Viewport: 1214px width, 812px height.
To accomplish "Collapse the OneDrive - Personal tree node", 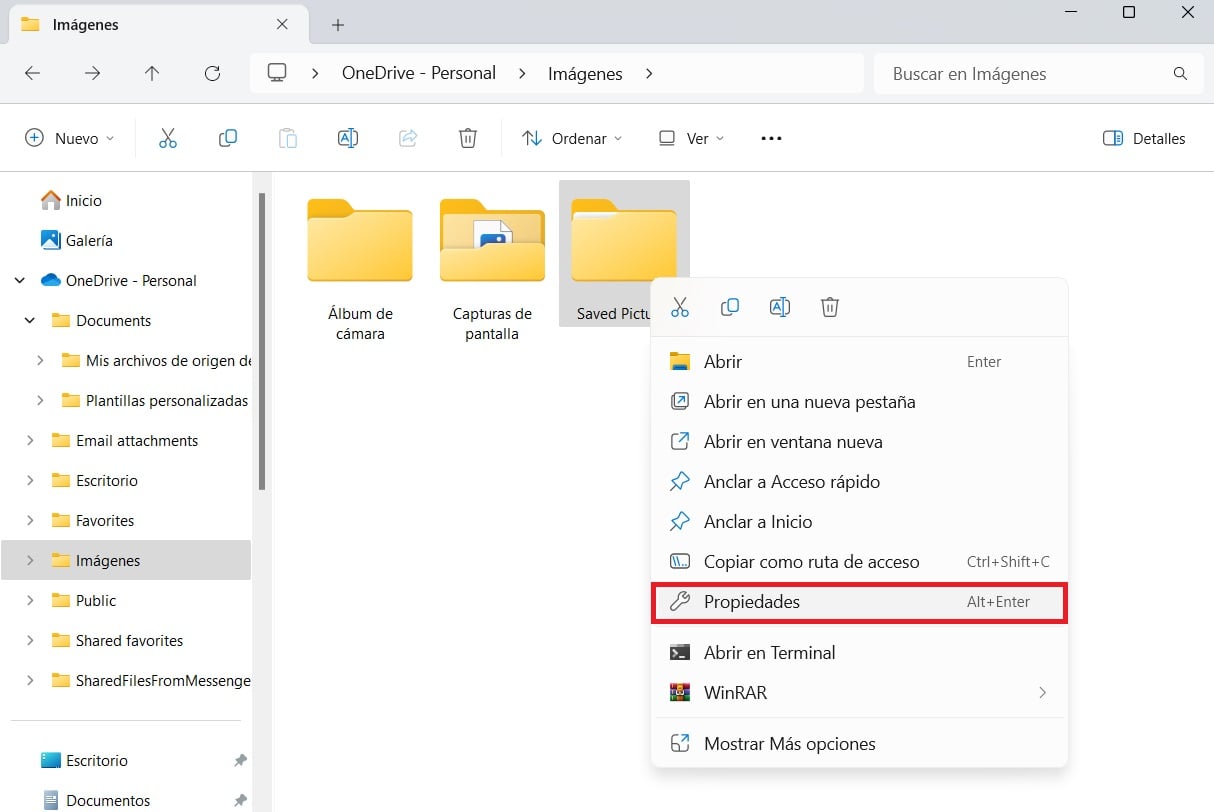I will (x=20, y=281).
